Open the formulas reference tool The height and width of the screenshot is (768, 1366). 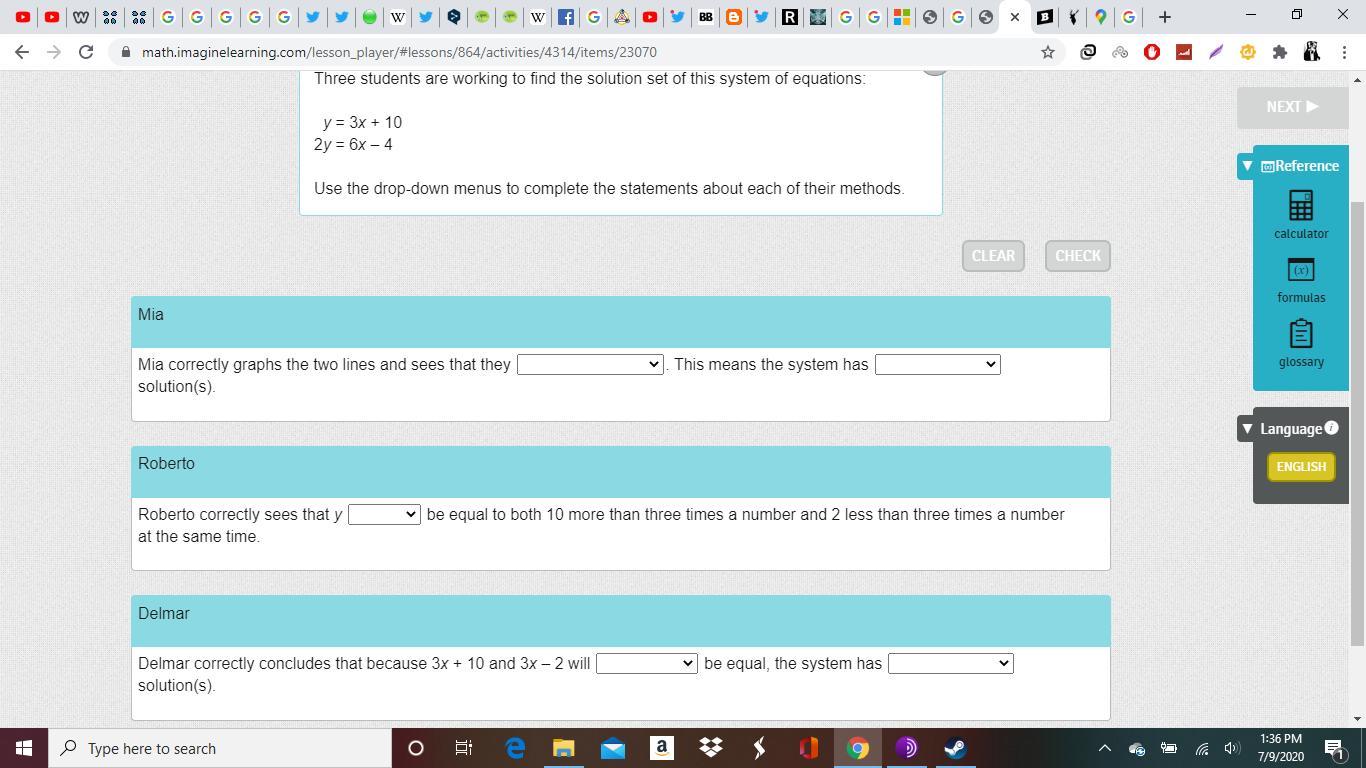1301,279
